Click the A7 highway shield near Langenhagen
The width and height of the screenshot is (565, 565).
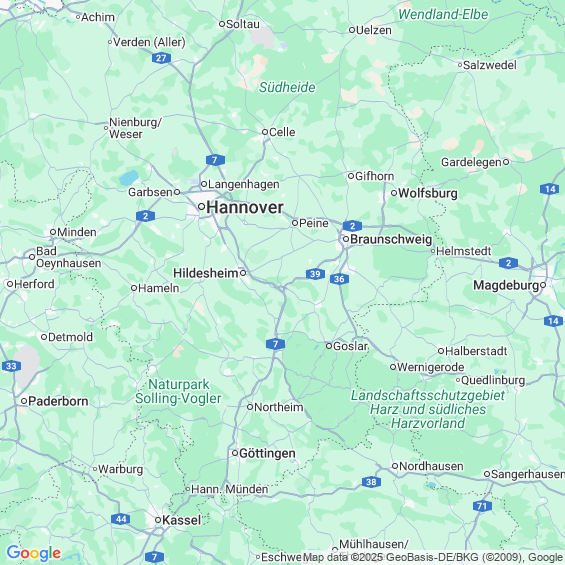[215, 160]
